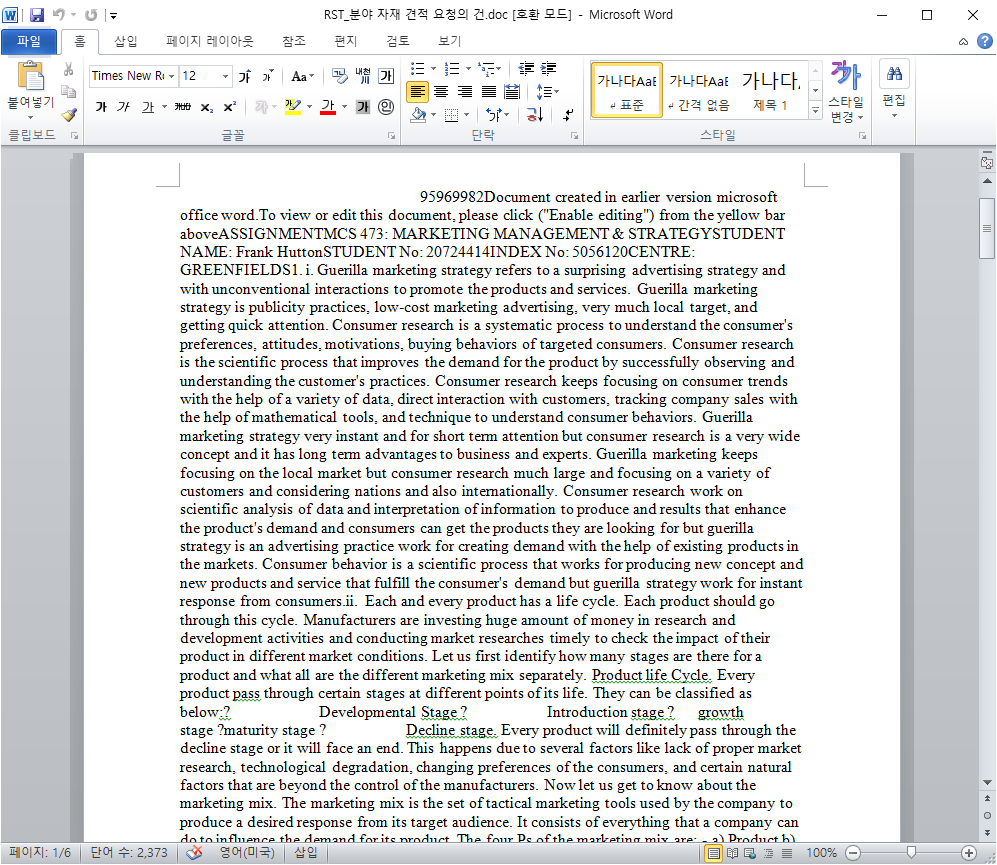
Task: Activate the Format Painter brush icon
Action: pyautogui.click(x=69, y=114)
